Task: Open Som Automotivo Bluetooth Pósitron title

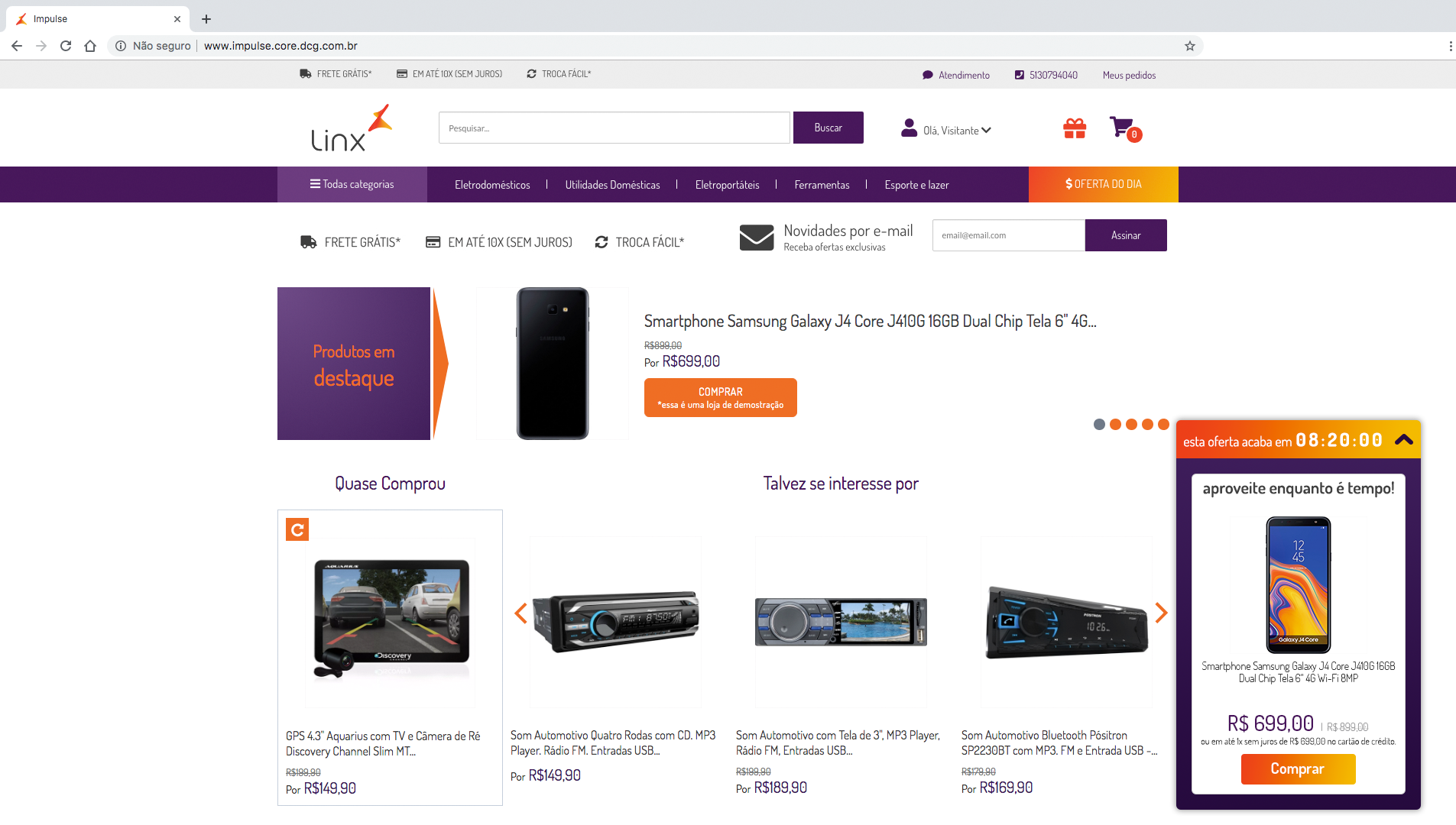Action: pos(1059,742)
